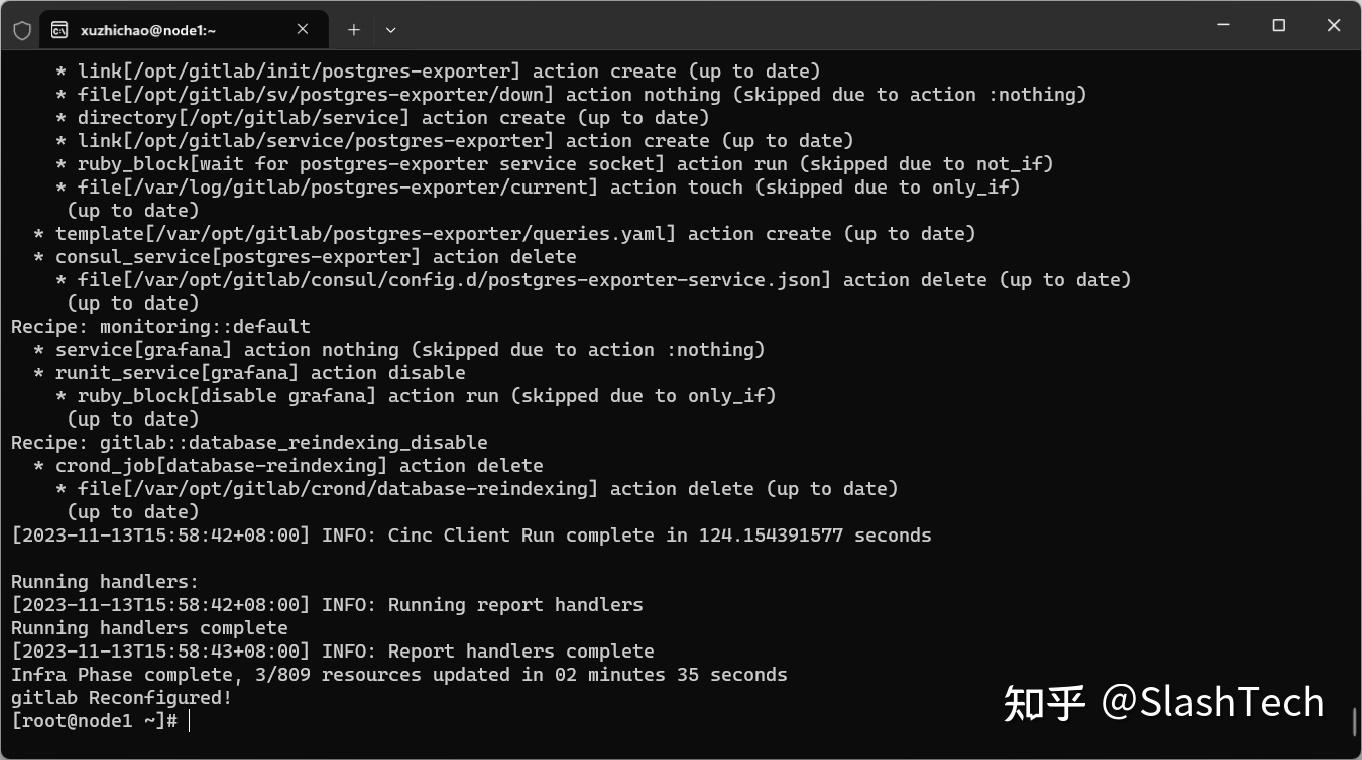The image size is (1362, 760).
Task: Click the minimize window button
Action: pyautogui.click(x=1224, y=27)
